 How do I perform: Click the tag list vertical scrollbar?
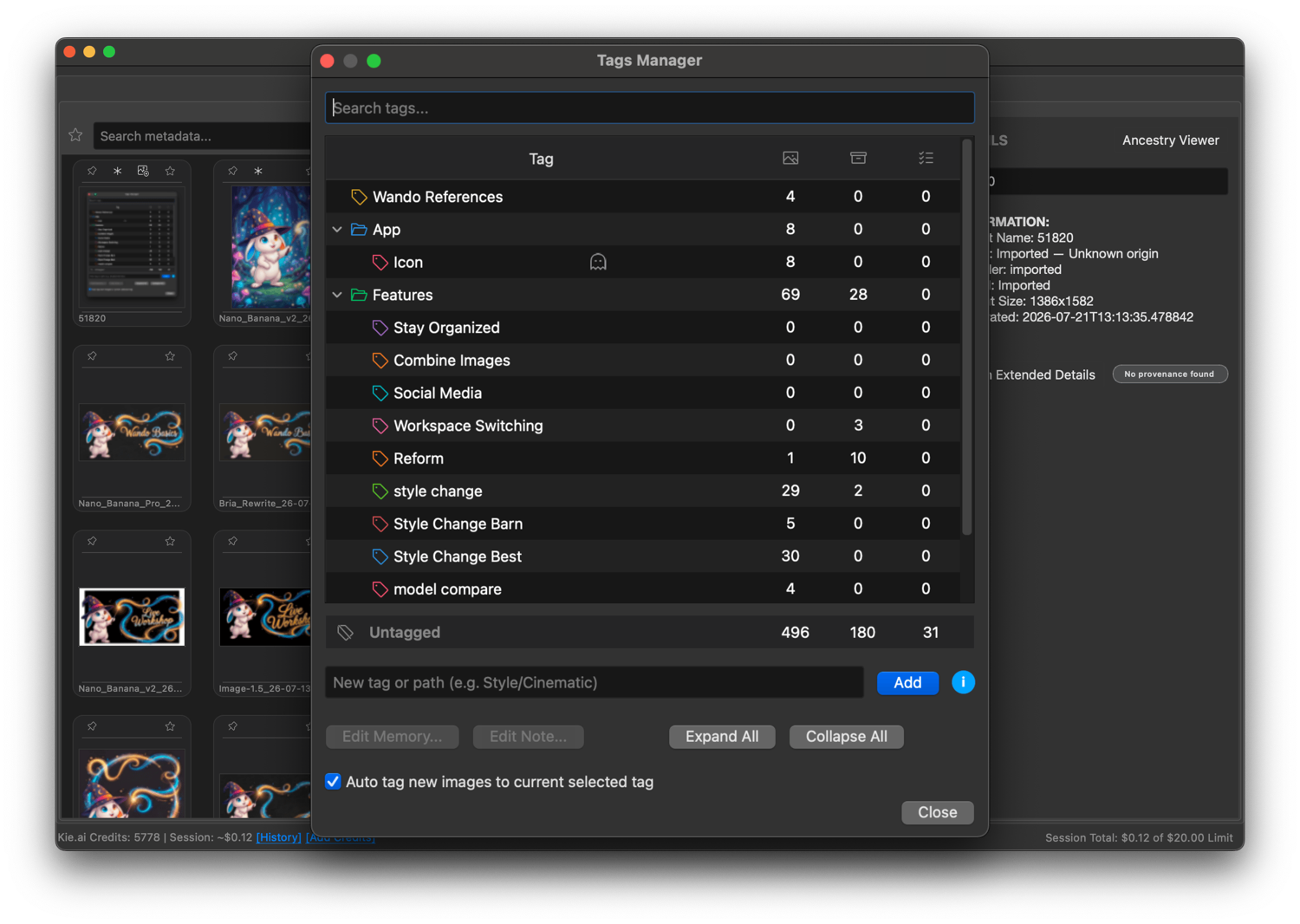(967, 338)
